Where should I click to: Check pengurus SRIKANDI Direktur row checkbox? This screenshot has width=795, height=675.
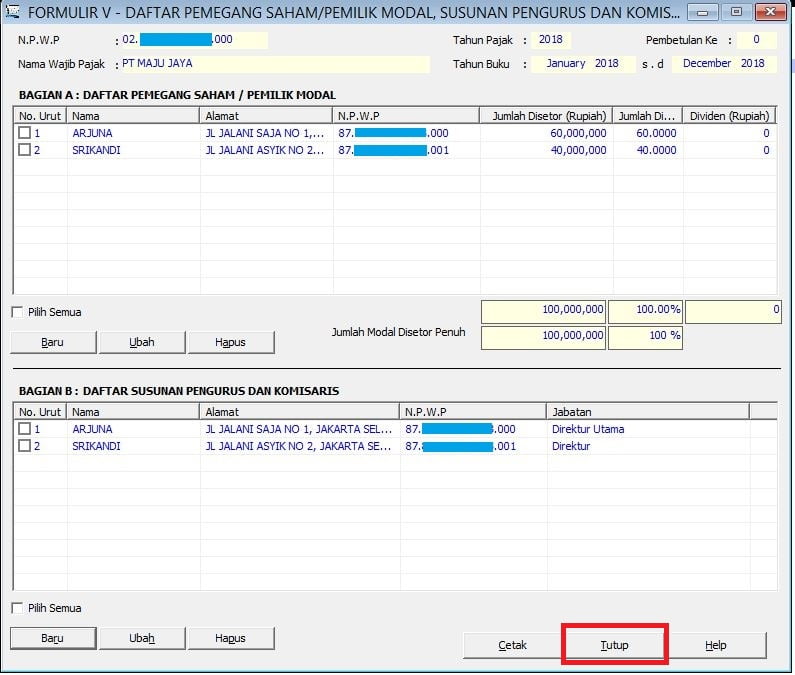[x=24, y=446]
